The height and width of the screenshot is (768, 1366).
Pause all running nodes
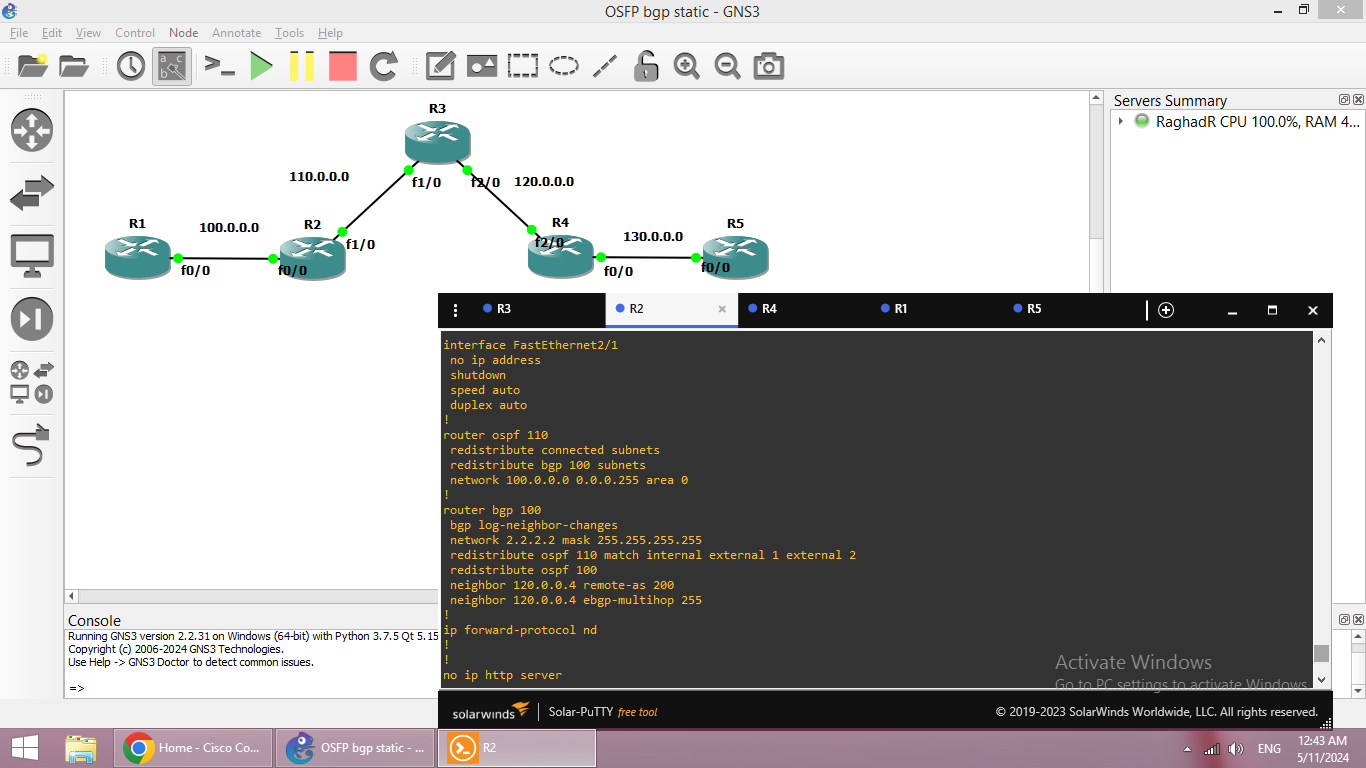tap(303, 66)
